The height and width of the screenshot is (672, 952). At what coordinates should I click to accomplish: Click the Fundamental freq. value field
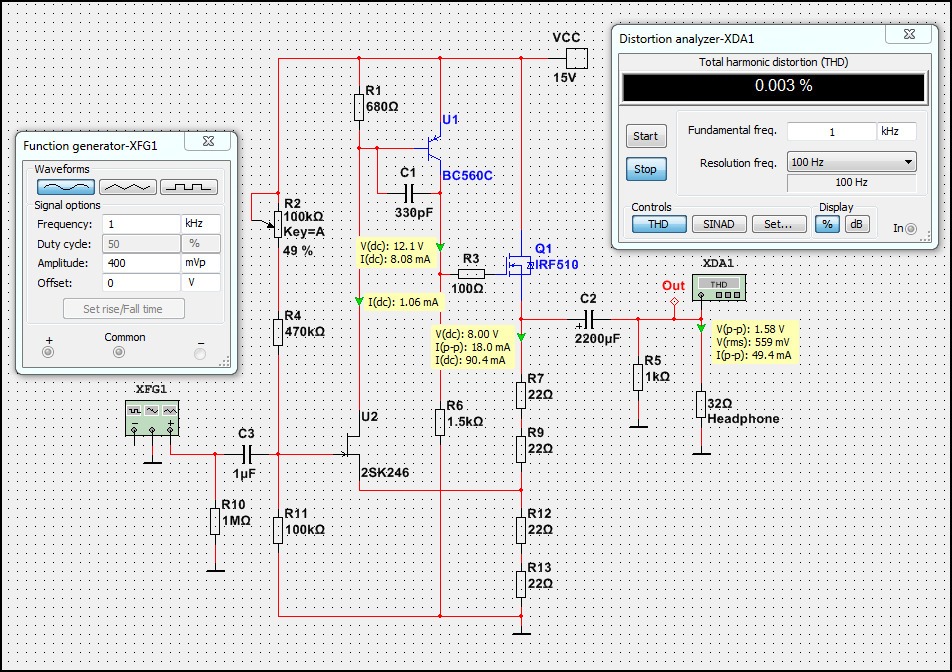click(832, 131)
